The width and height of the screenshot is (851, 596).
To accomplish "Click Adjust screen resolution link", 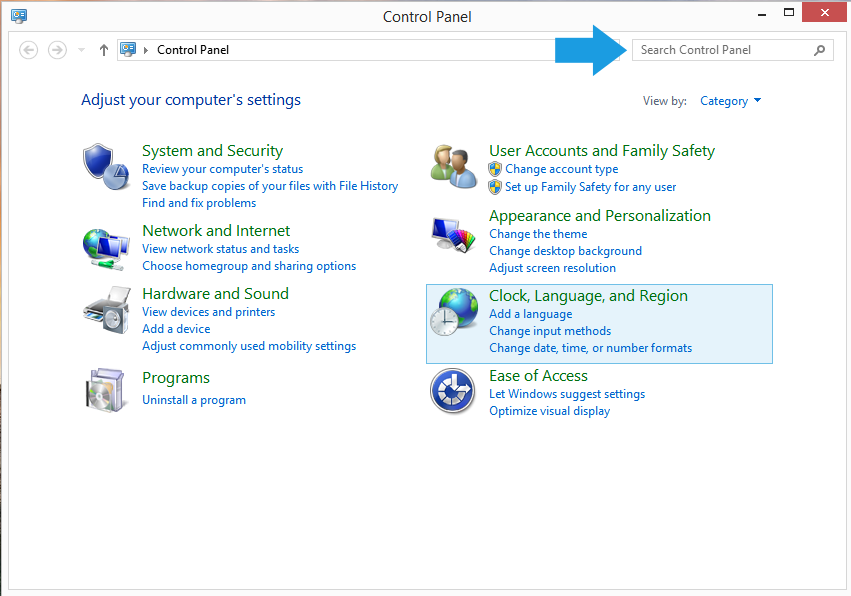I will [552, 268].
